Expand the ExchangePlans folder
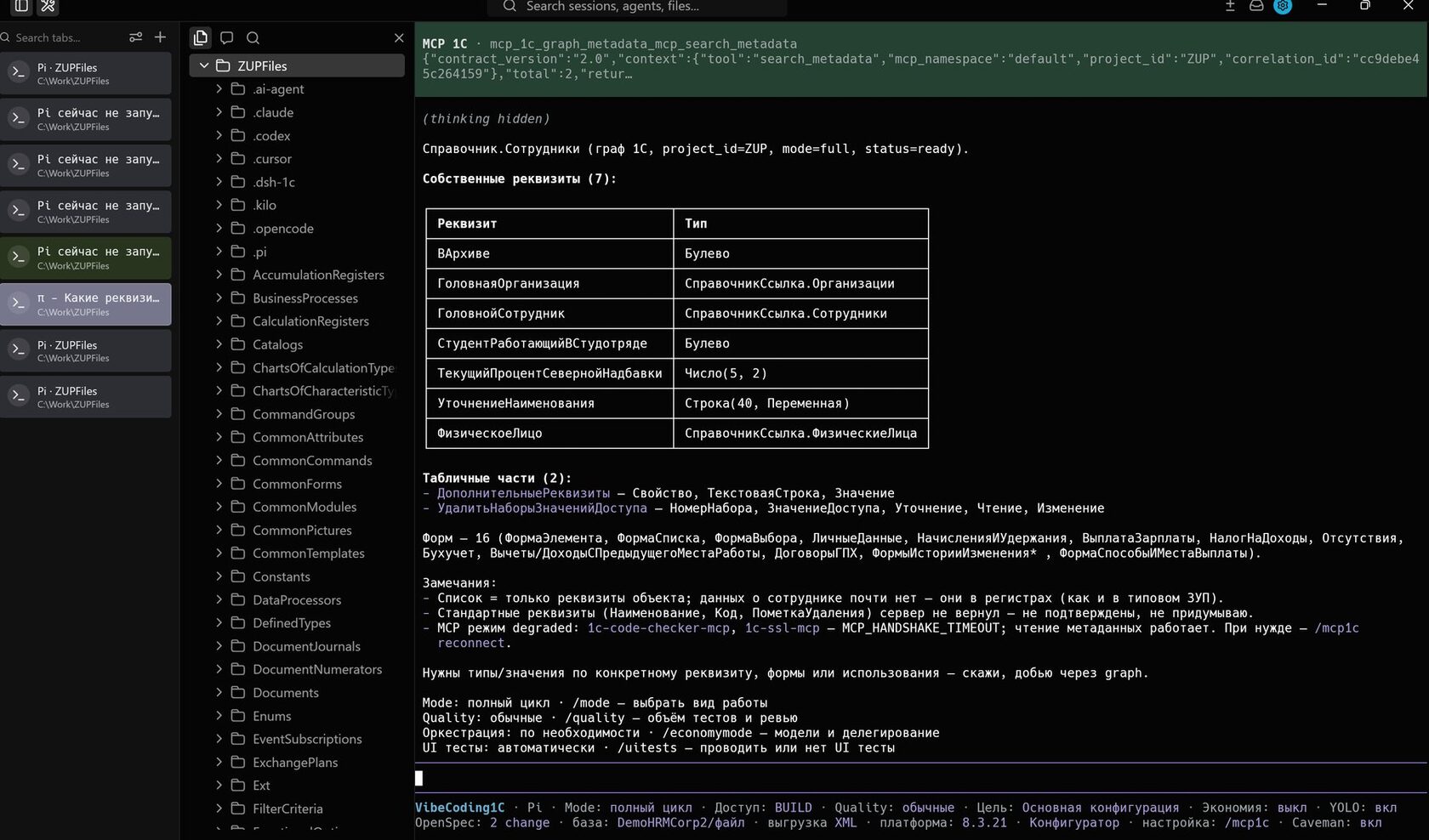This screenshot has height=840, width=1429. coord(219,762)
